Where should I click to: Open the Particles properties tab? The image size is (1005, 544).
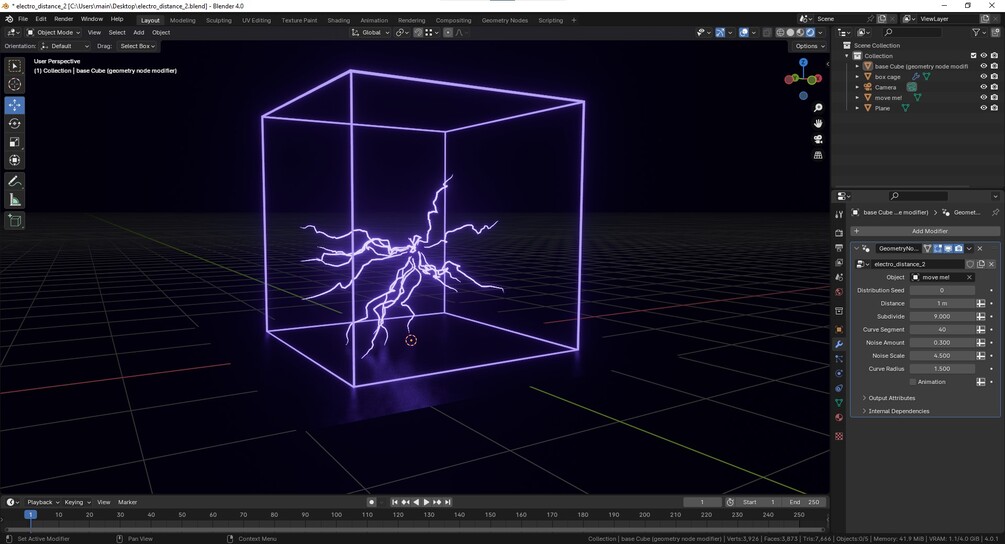[839, 359]
